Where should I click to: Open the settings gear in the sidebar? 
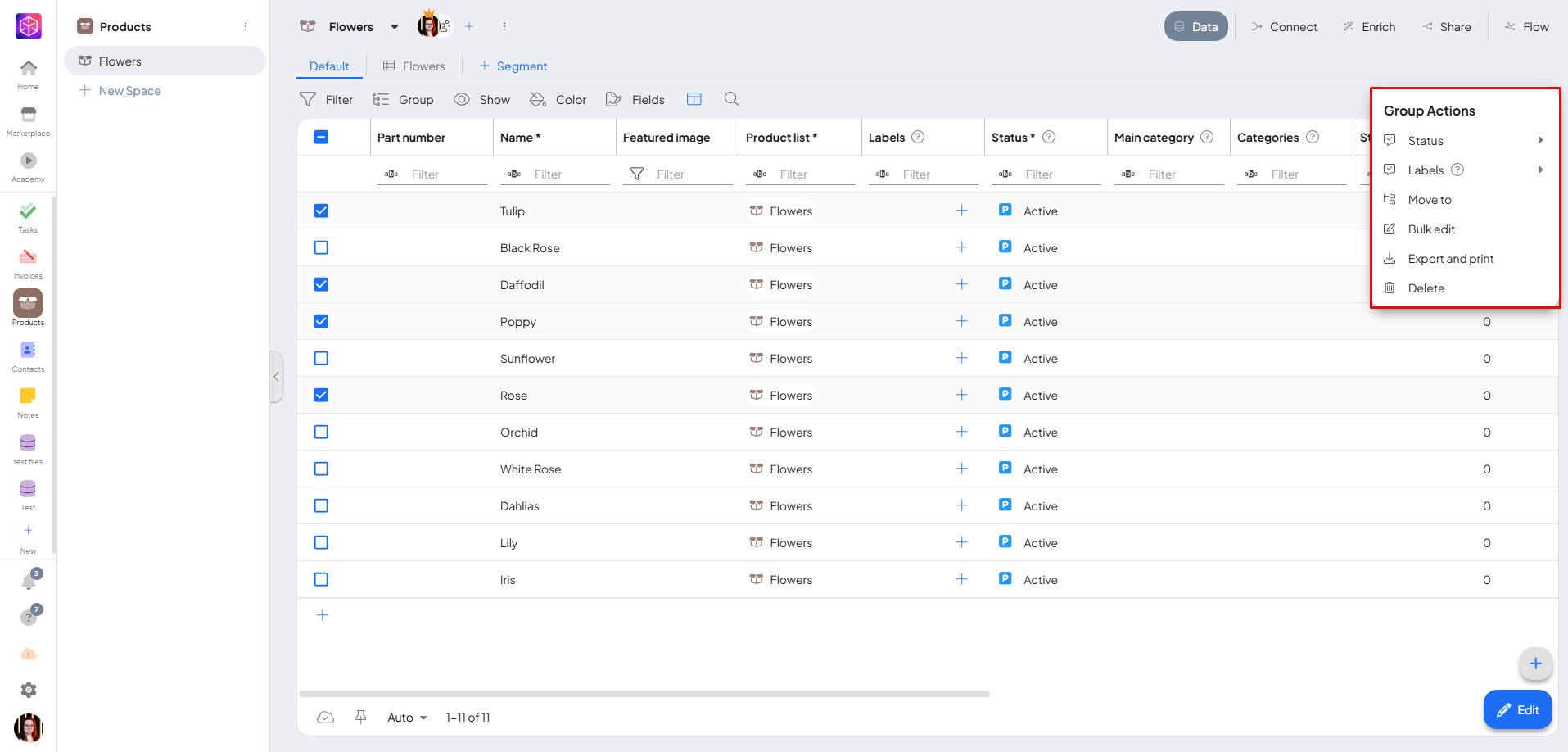[x=29, y=690]
